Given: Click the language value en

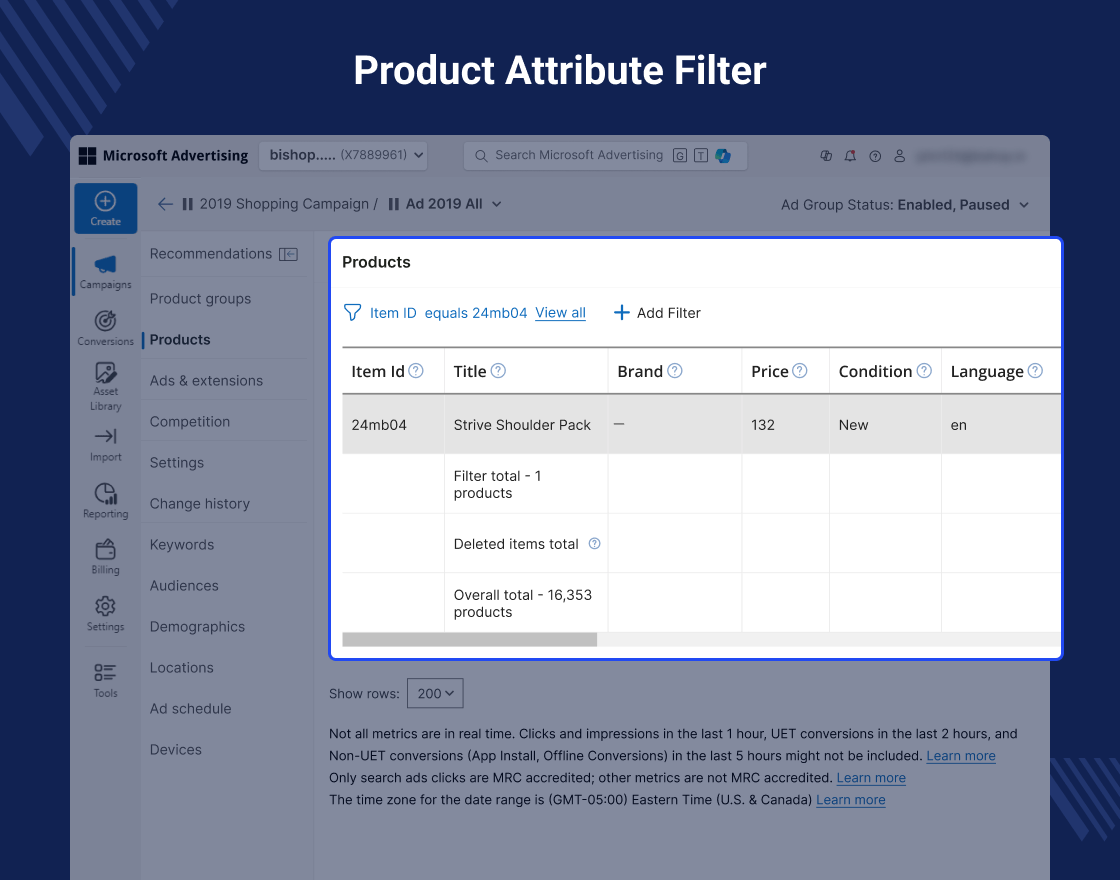Looking at the screenshot, I should pyautogui.click(x=959, y=425).
